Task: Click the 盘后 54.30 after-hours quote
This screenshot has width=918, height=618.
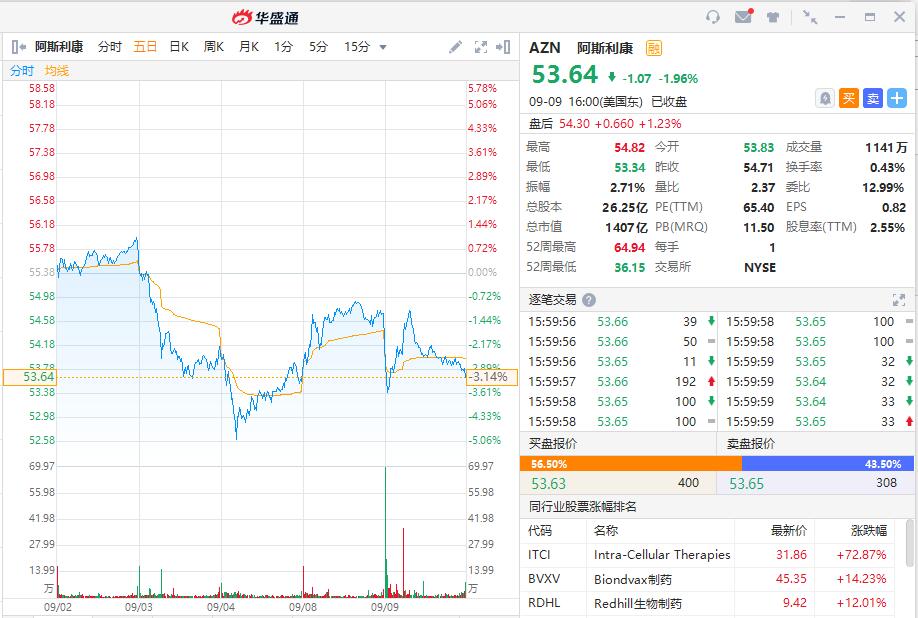Action: pos(605,123)
